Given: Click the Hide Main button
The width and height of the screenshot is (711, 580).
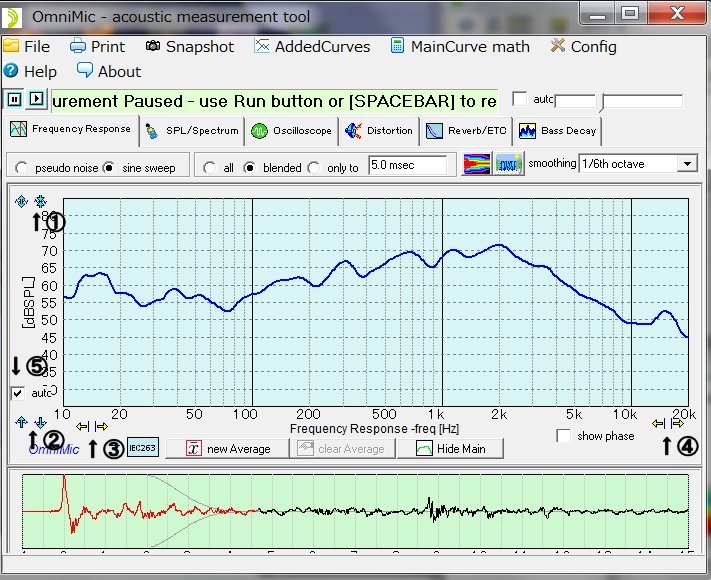Looking at the screenshot, I should pyautogui.click(x=450, y=448).
